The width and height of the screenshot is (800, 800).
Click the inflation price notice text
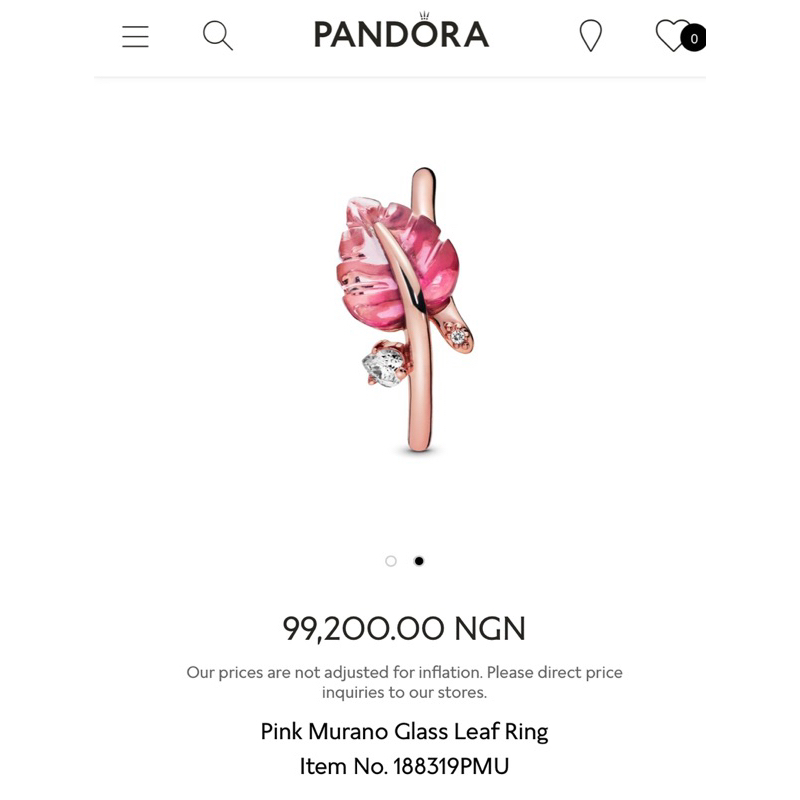[x=404, y=672]
